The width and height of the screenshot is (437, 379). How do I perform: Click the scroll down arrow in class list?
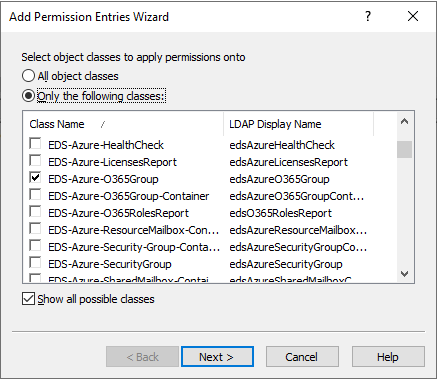pos(404,274)
